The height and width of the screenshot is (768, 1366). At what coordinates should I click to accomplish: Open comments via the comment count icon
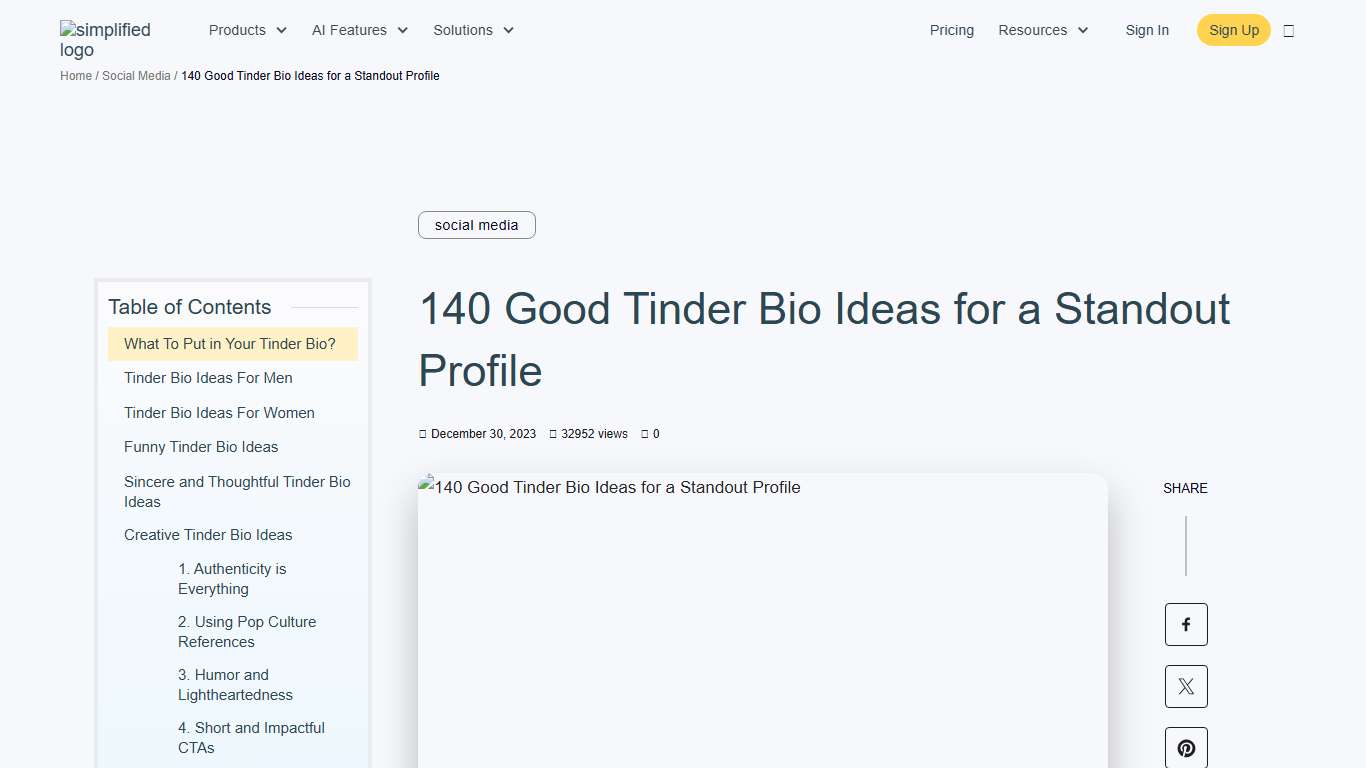coord(644,433)
